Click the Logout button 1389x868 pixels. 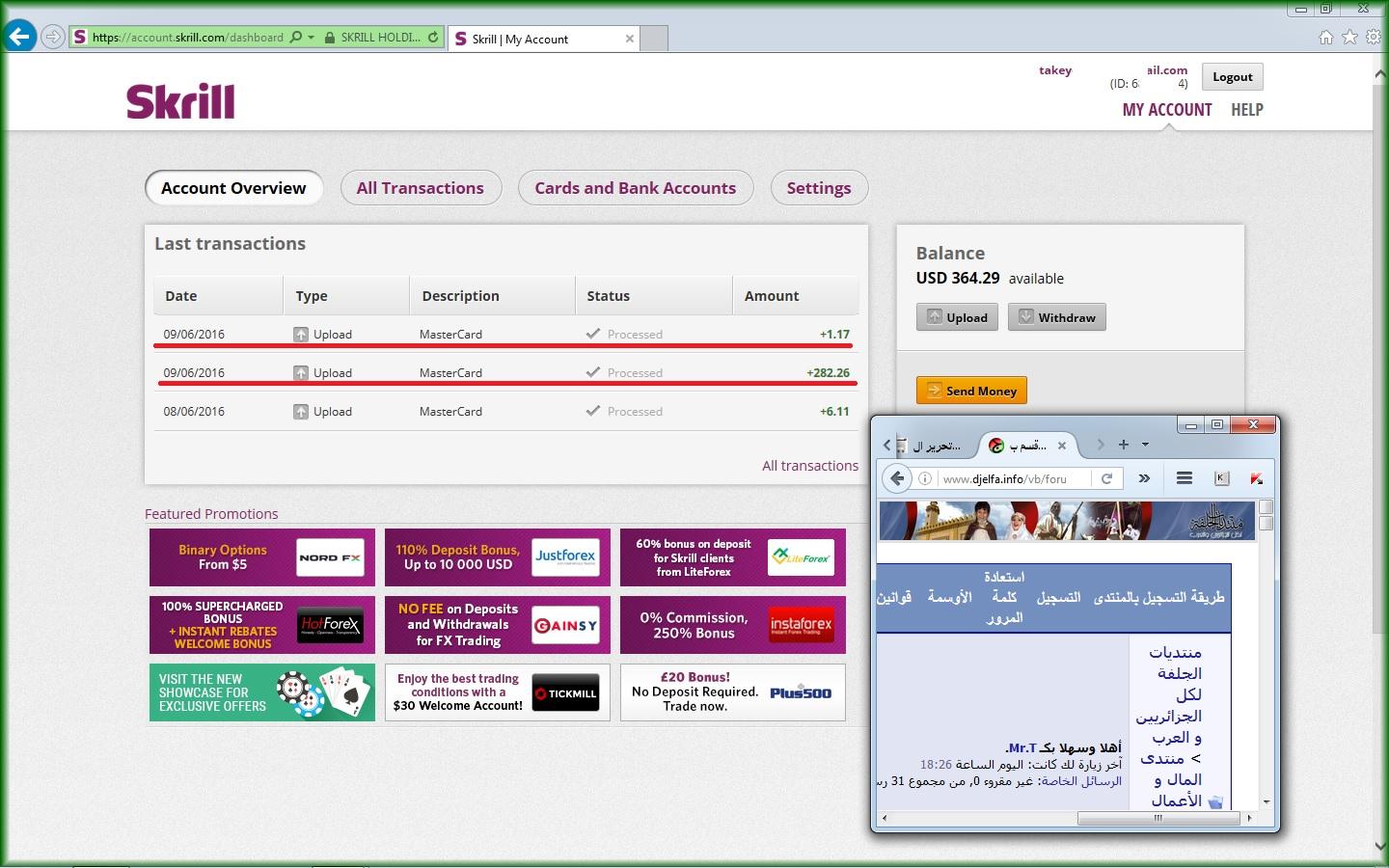[1232, 77]
